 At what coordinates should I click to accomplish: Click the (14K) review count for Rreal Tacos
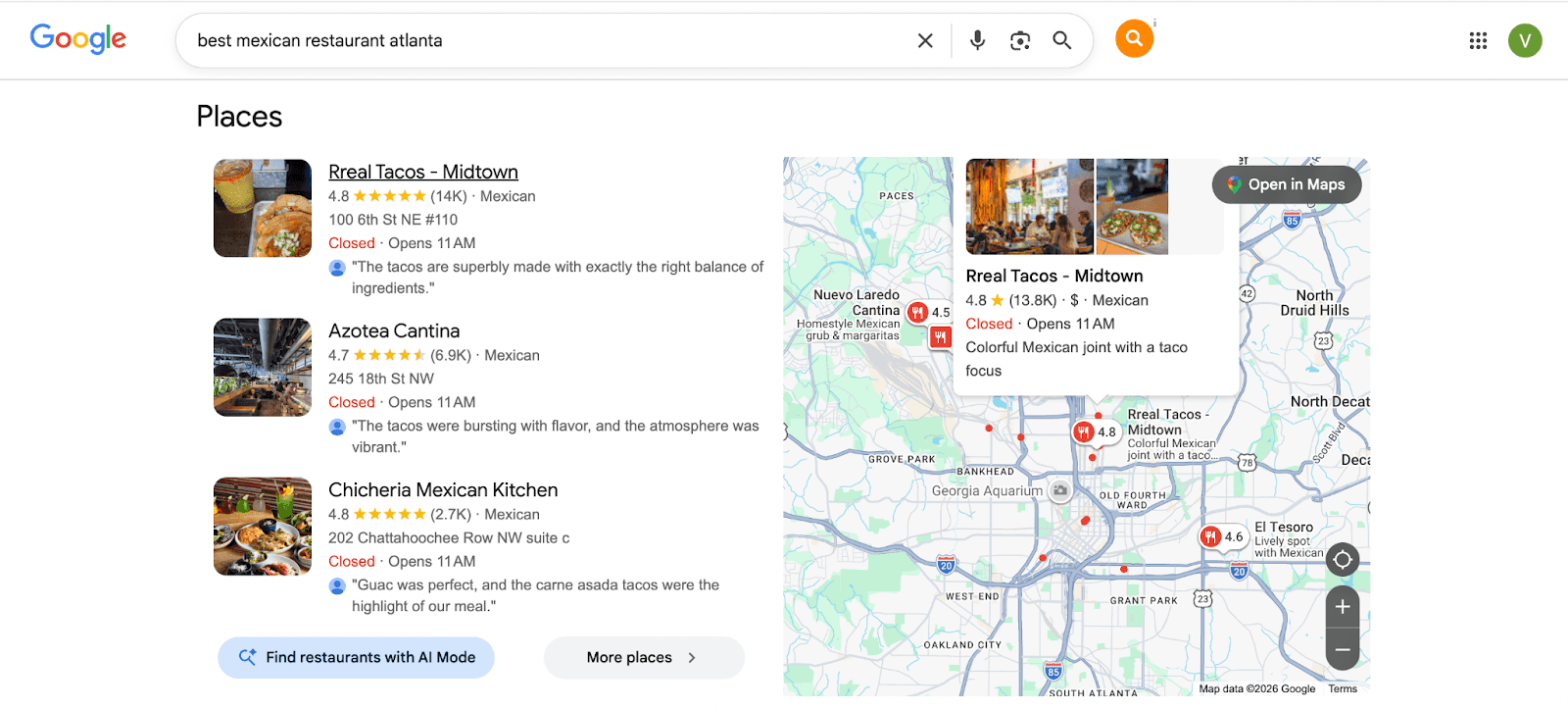pyautogui.click(x=449, y=196)
